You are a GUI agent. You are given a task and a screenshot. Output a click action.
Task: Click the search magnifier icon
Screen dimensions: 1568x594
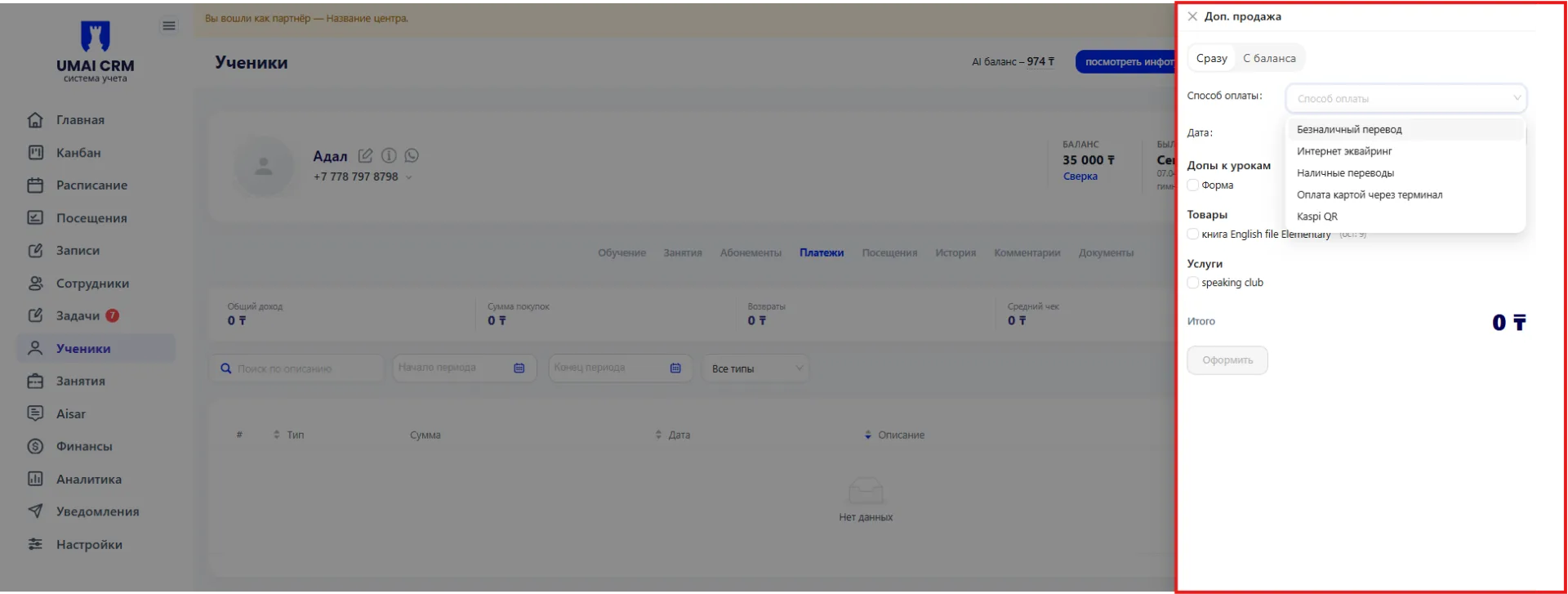click(226, 368)
